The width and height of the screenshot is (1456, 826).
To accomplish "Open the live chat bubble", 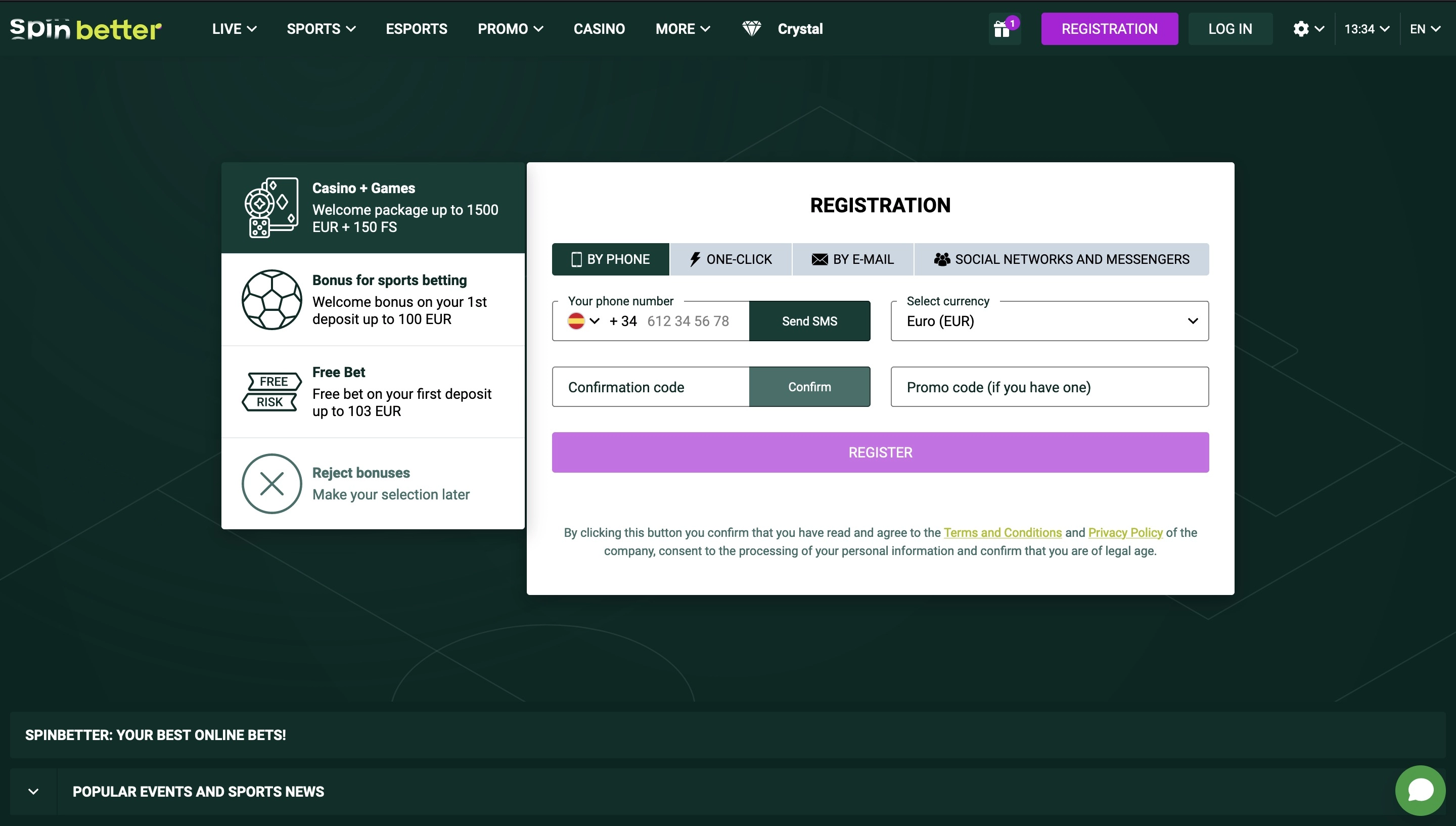I will point(1420,790).
